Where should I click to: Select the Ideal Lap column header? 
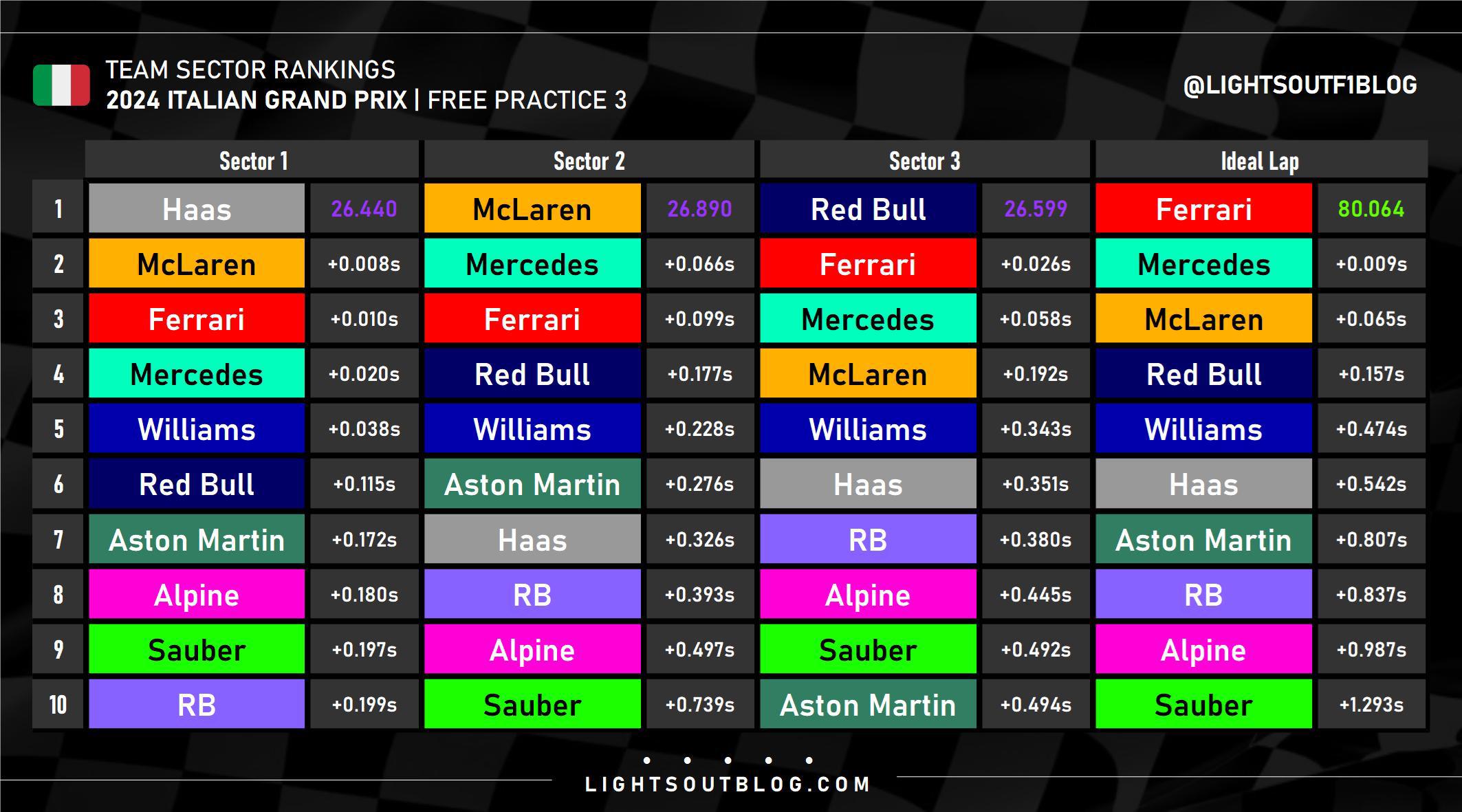click(1261, 160)
